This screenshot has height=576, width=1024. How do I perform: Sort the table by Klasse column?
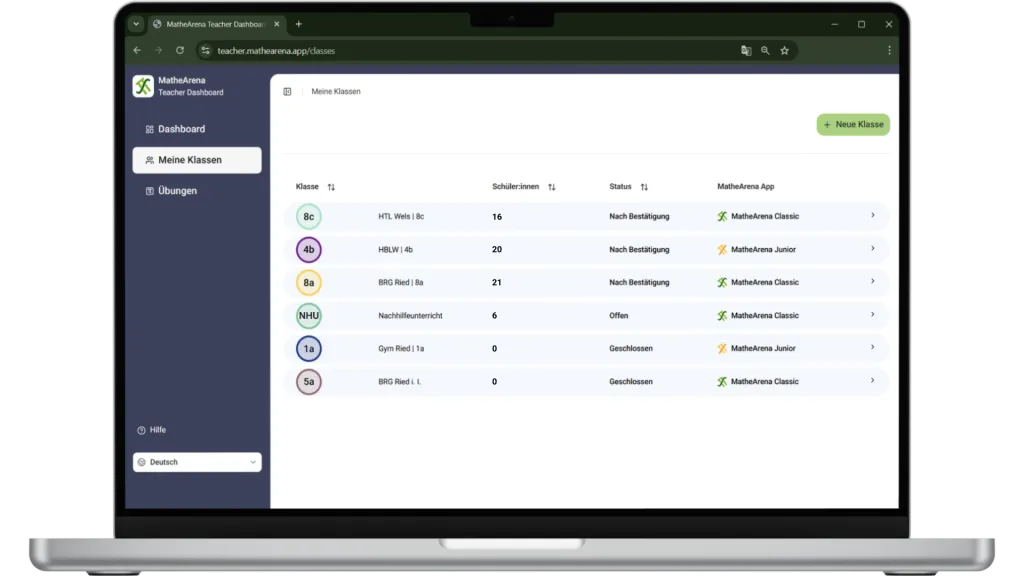[331, 187]
